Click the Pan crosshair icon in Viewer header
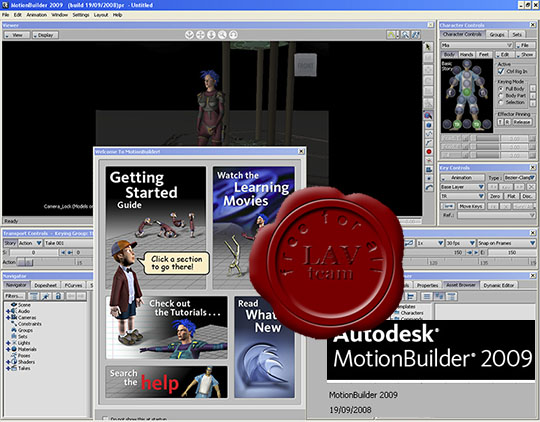This screenshot has height=422, width=540. tap(200, 35)
